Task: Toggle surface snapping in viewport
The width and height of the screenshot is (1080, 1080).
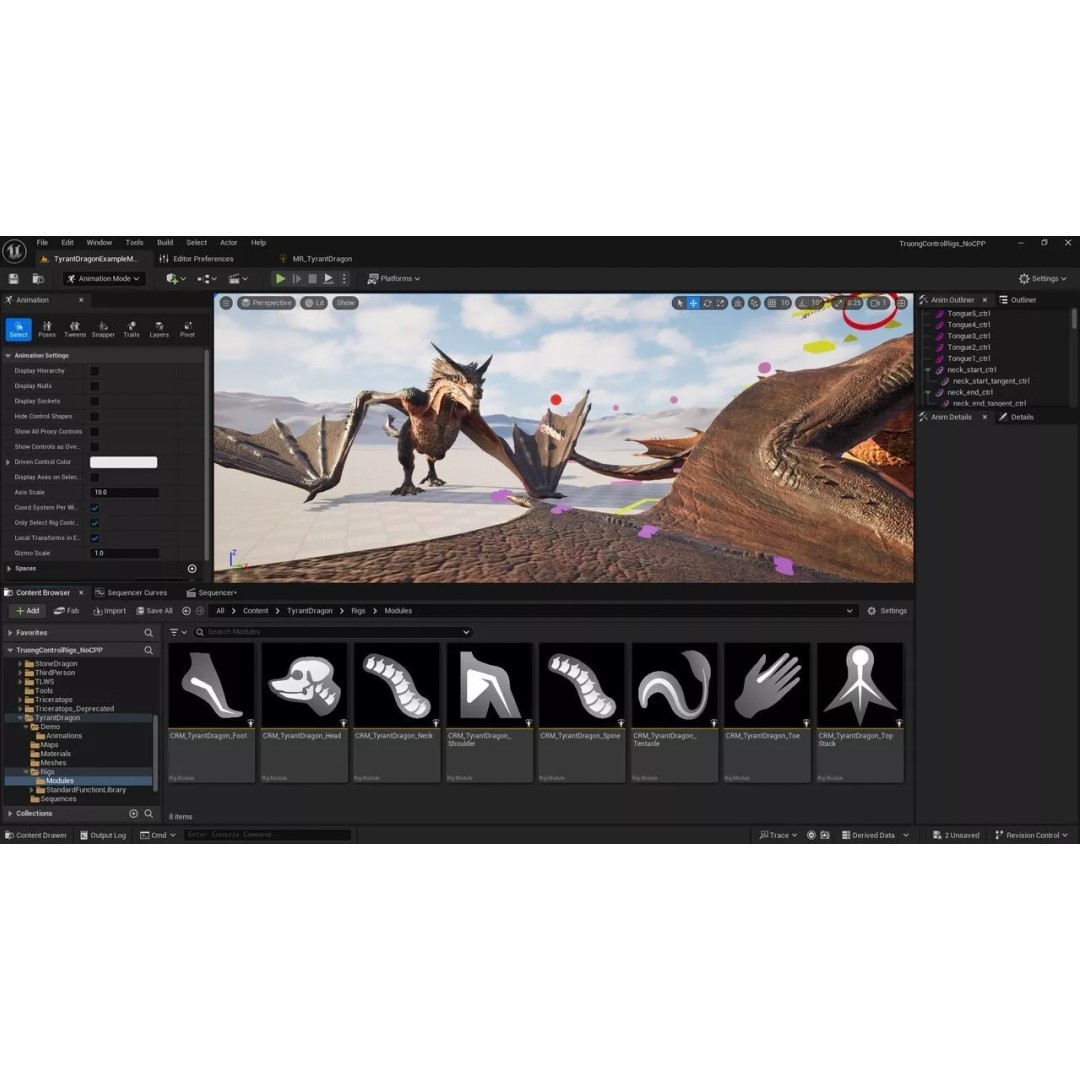Action: click(x=754, y=303)
